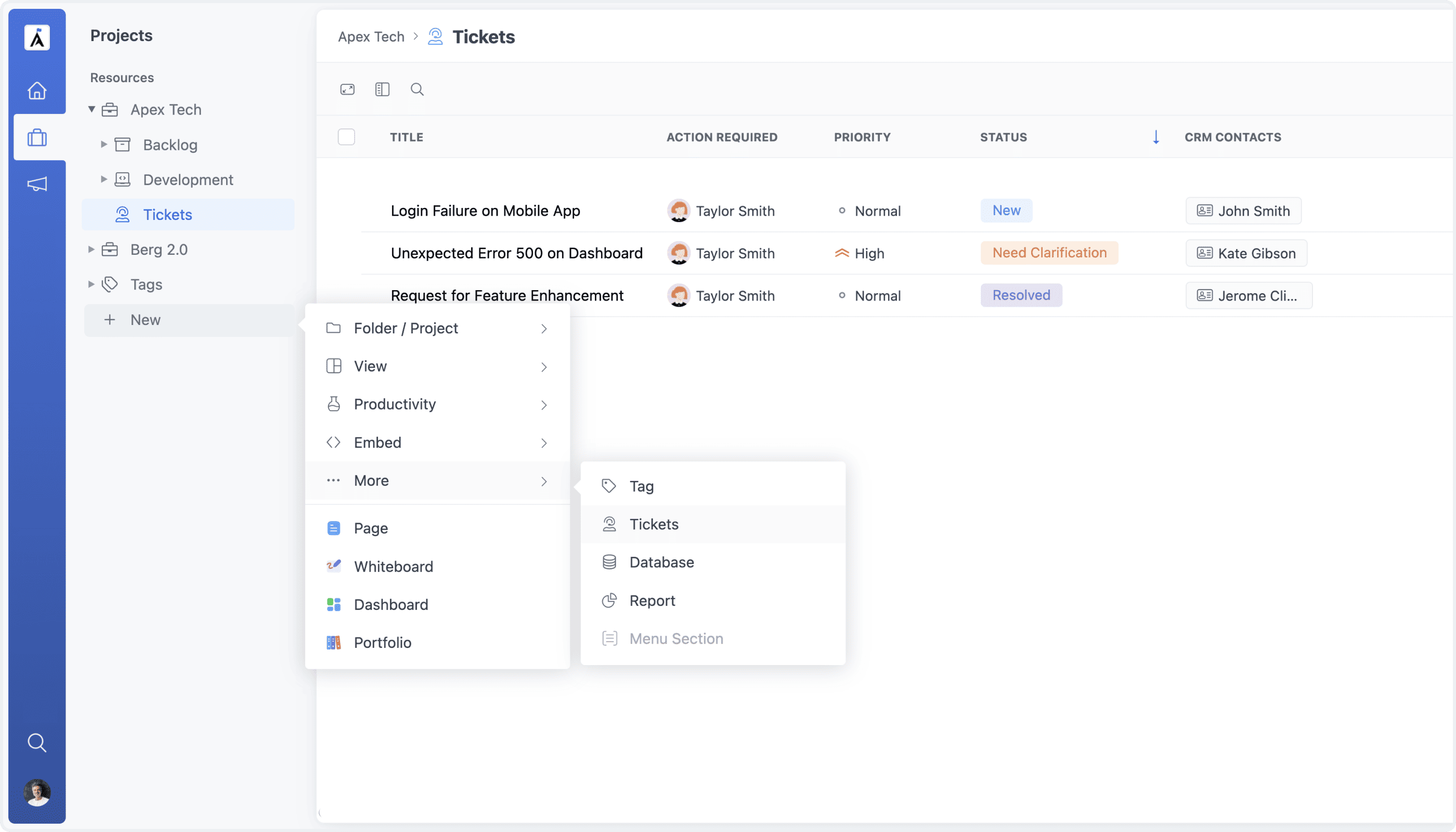Create a new Portfolio

(x=437, y=642)
